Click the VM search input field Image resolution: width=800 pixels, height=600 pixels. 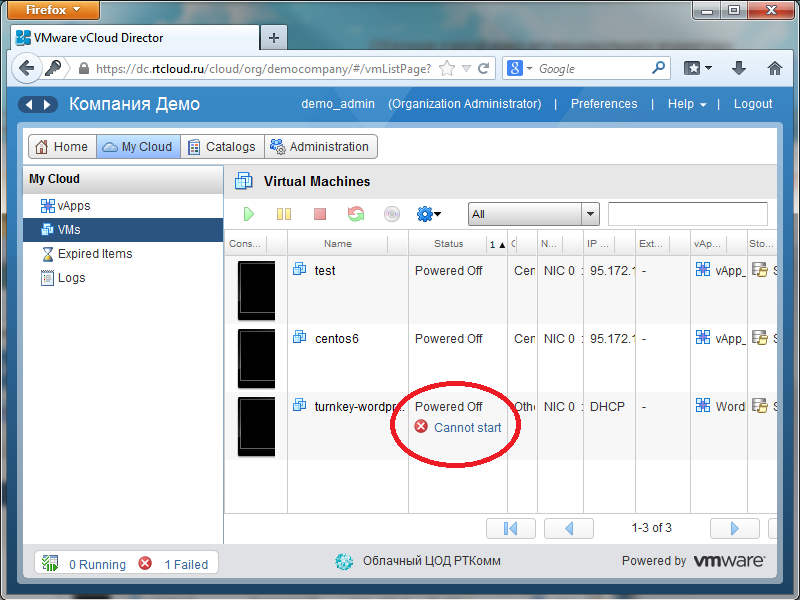point(688,214)
